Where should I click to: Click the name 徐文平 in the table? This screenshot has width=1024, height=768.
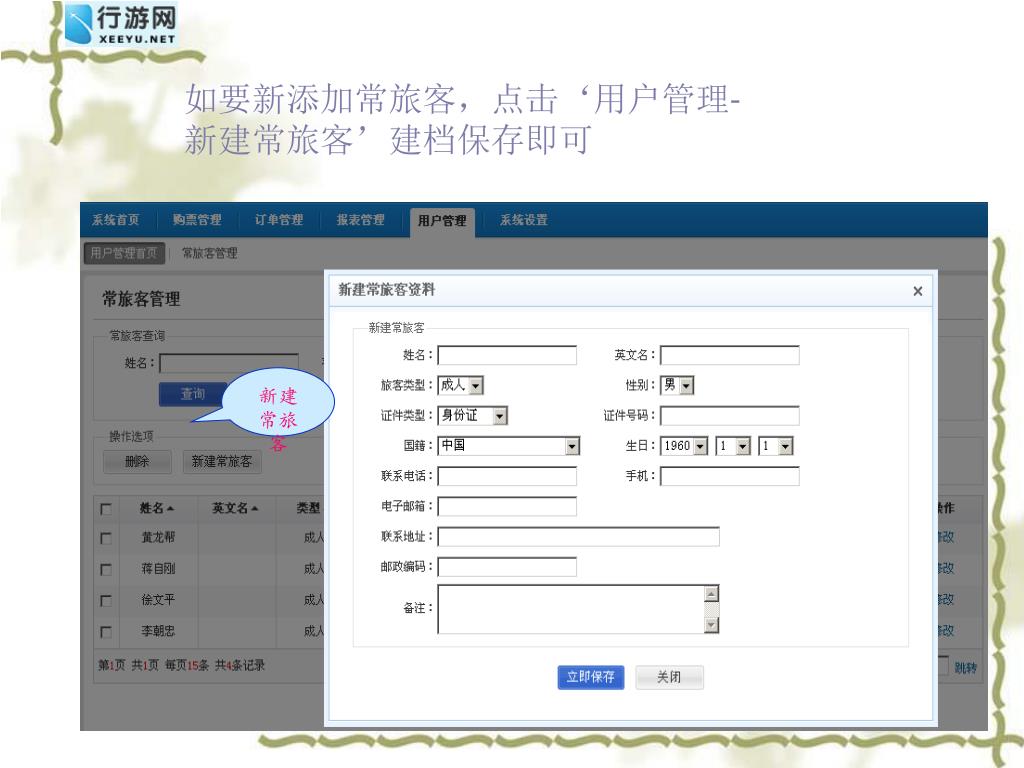tap(158, 600)
